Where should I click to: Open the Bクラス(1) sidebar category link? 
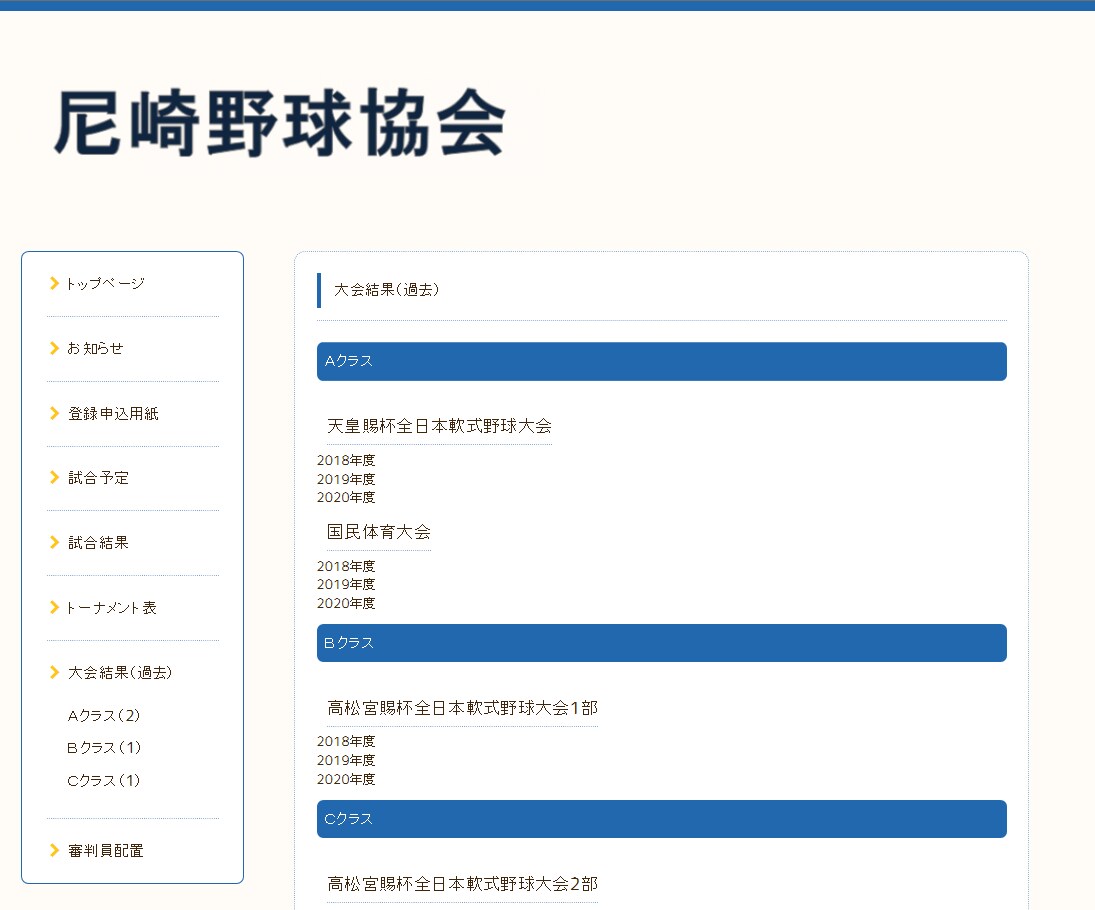click(x=103, y=748)
